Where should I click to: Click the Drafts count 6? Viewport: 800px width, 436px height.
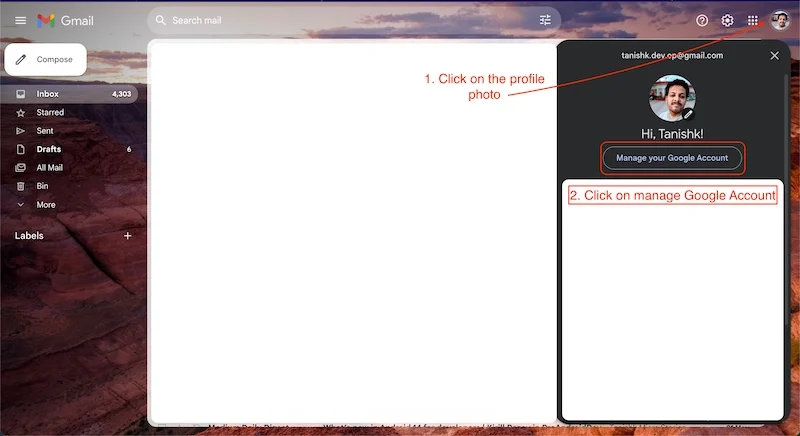click(x=129, y=149)
